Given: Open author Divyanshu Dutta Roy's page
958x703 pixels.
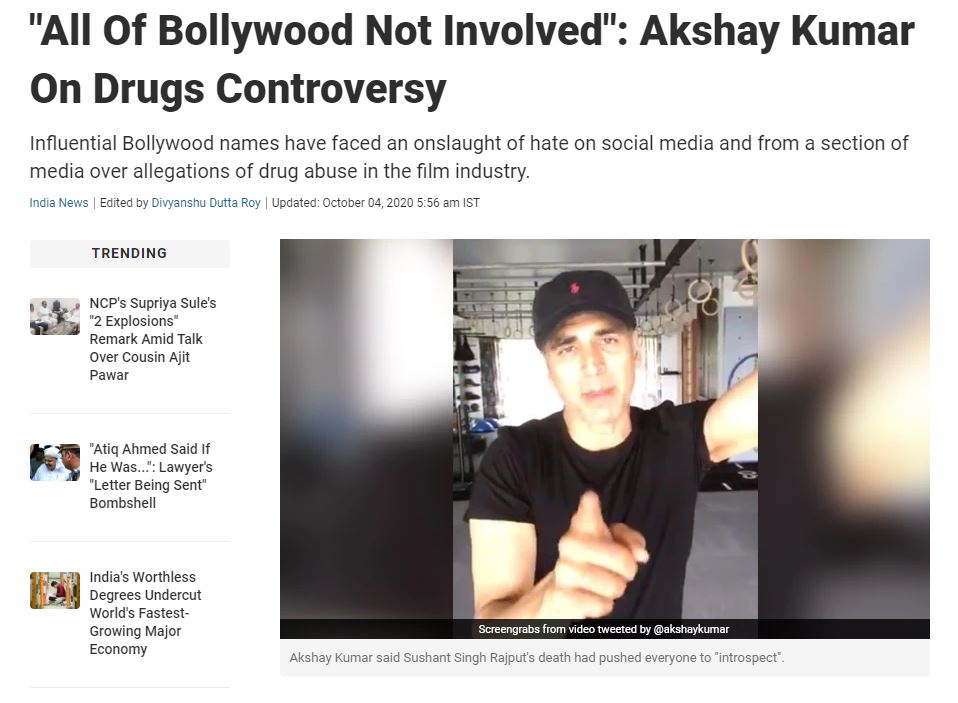Looking at the screenshot, I should coord(206,203).
